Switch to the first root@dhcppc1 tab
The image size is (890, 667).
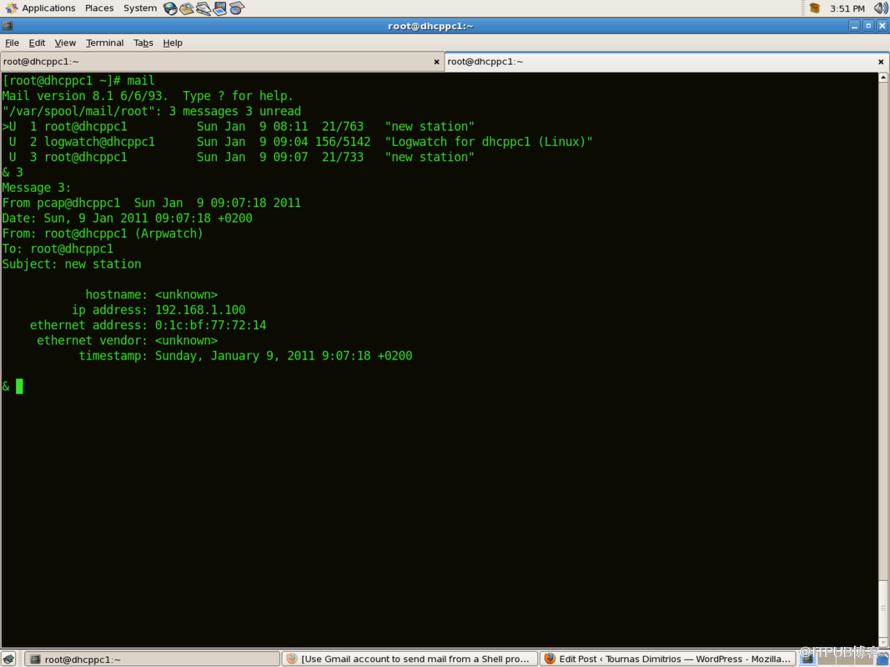[221, 61]
